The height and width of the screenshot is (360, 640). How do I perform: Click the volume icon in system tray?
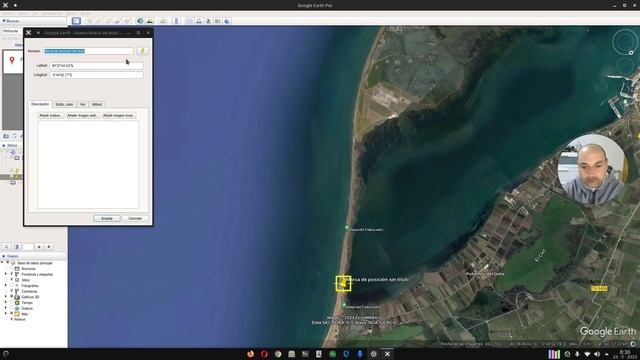pos(597,354)
